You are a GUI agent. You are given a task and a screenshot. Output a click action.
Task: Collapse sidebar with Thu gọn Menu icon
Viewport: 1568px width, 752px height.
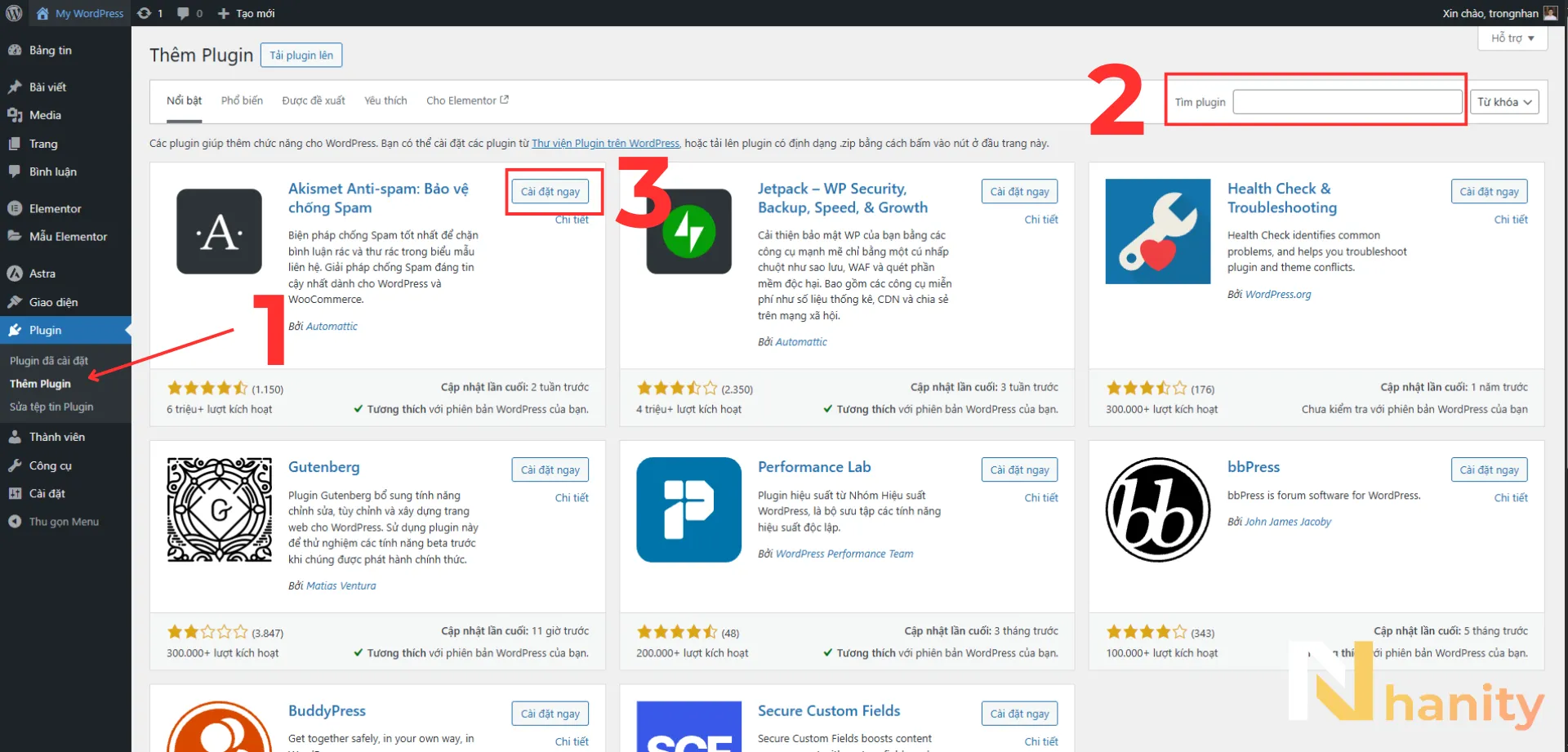pyautogui.click(x=15, y=522)
